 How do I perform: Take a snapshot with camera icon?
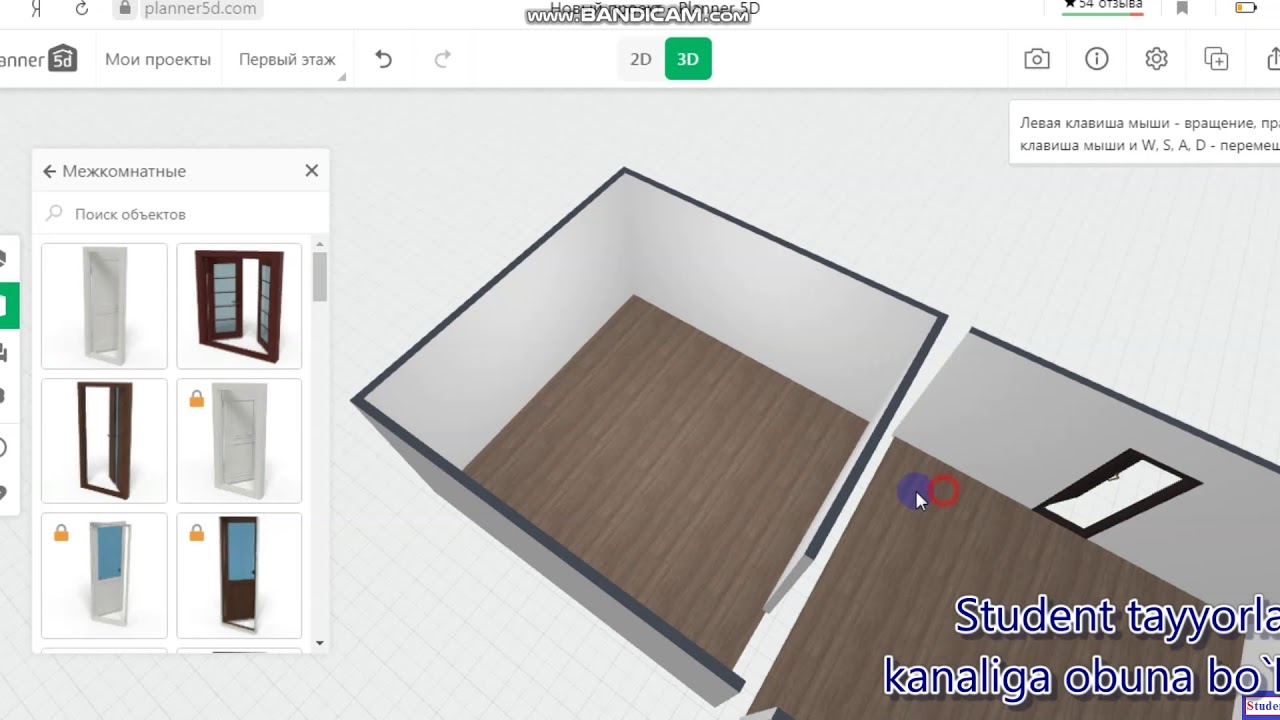(x=1037, y=59)
